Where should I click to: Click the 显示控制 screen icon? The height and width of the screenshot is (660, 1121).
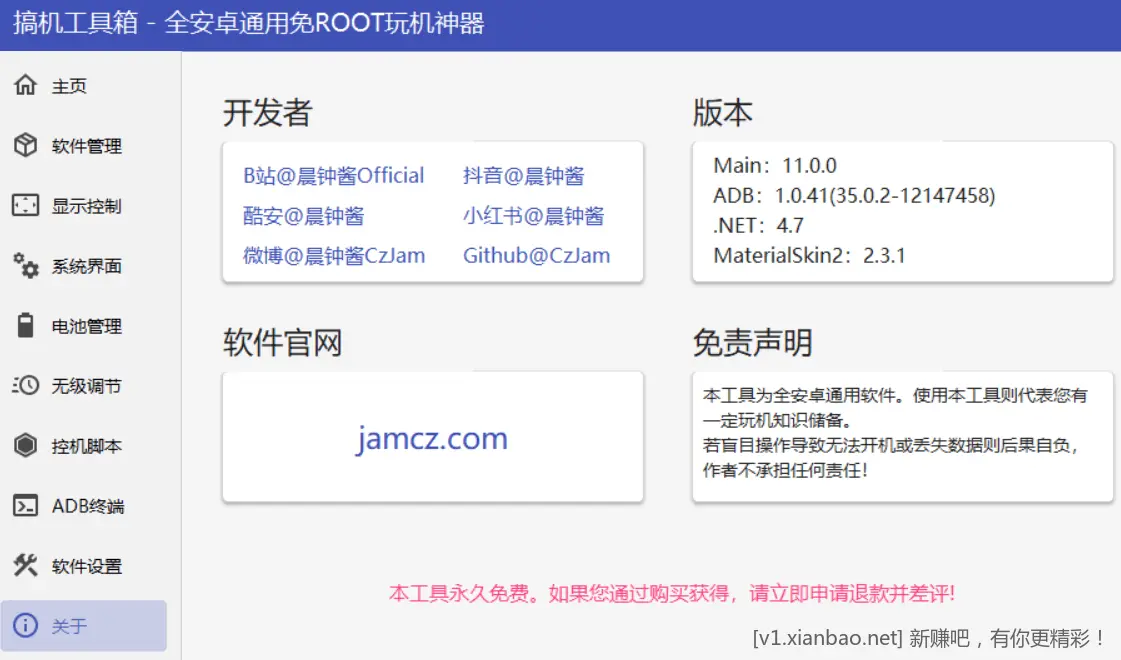[x=25, y=206]
